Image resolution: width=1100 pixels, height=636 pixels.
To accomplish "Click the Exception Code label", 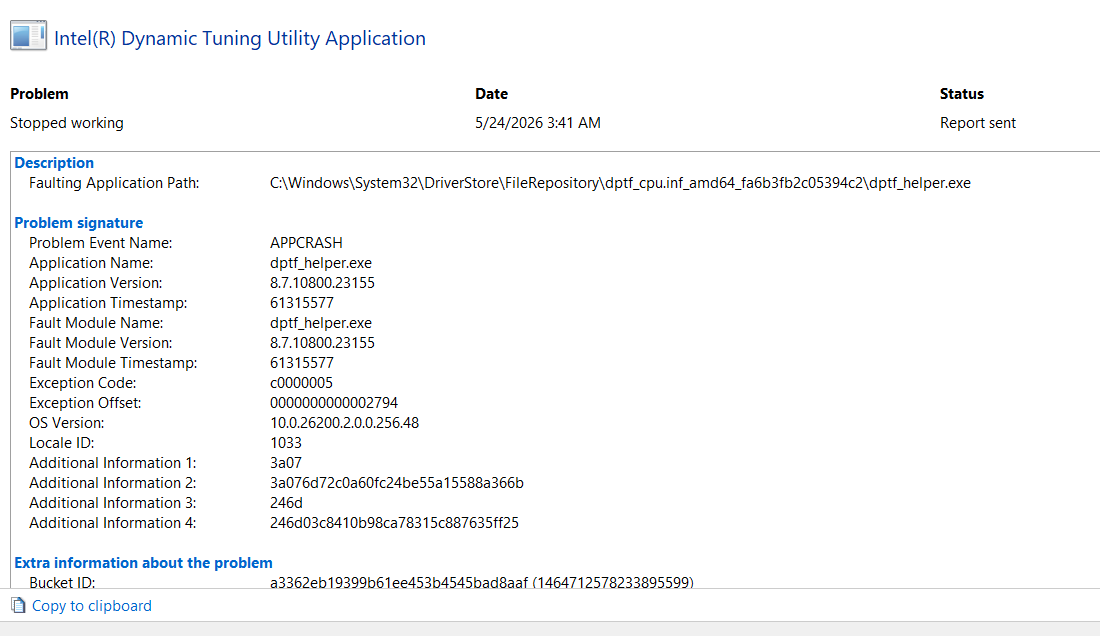I will tap(83, 383).
